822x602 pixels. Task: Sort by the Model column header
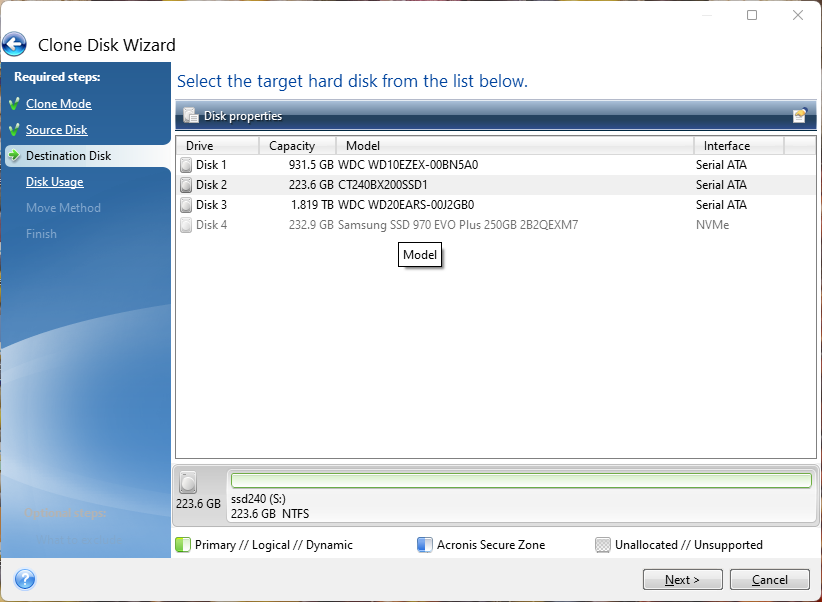(515, 146)
